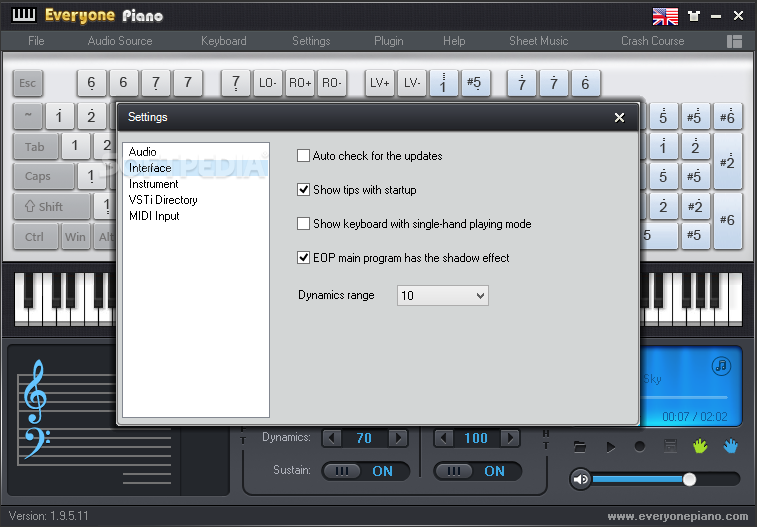Click the tilde virtual key
The height and width of the screenshot is (527, 757).
pos(28,116)
